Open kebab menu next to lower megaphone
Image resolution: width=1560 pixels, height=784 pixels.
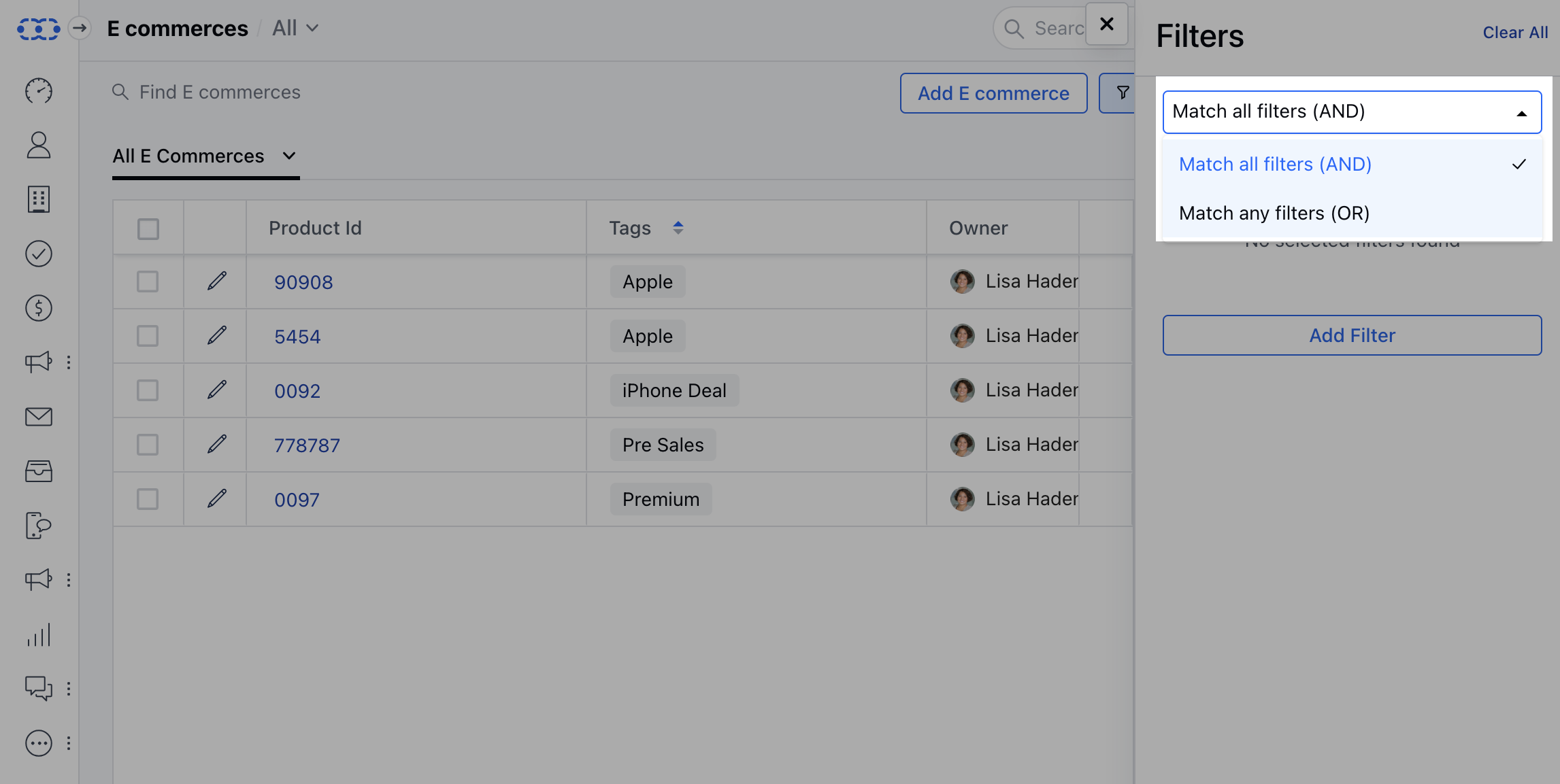[69, 580]
